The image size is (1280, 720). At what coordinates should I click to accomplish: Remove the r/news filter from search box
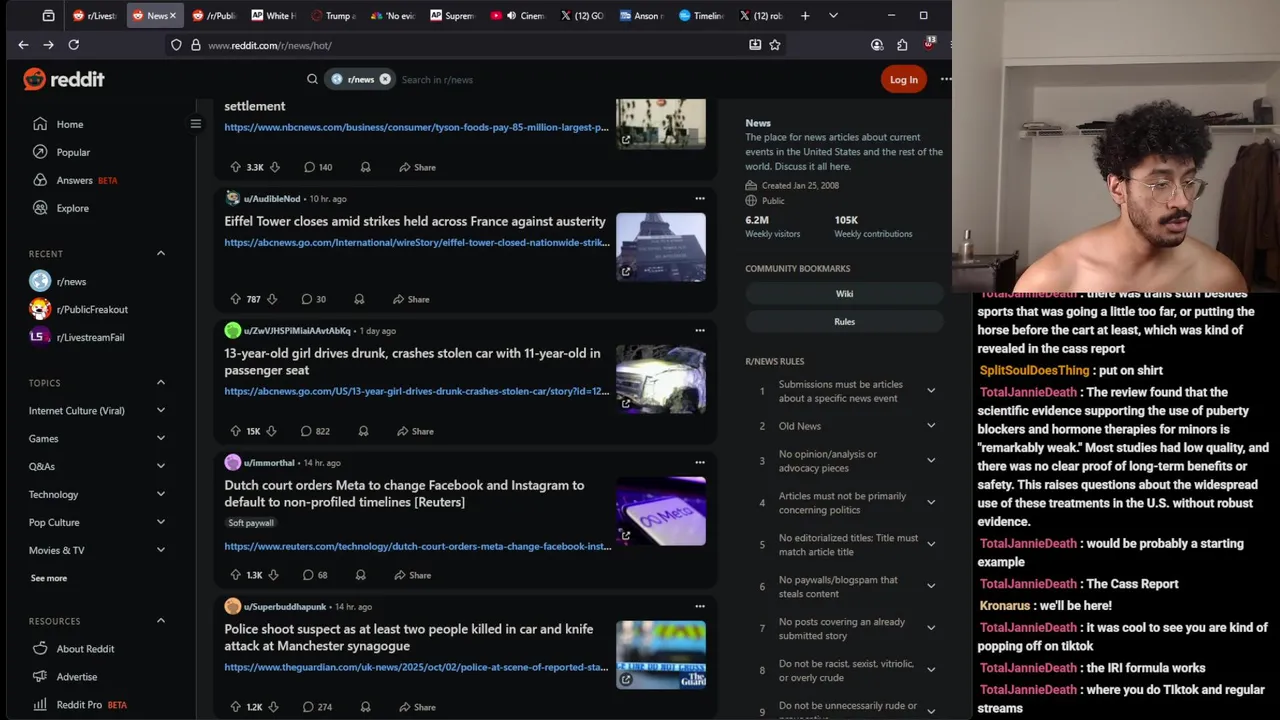(385, 79)
